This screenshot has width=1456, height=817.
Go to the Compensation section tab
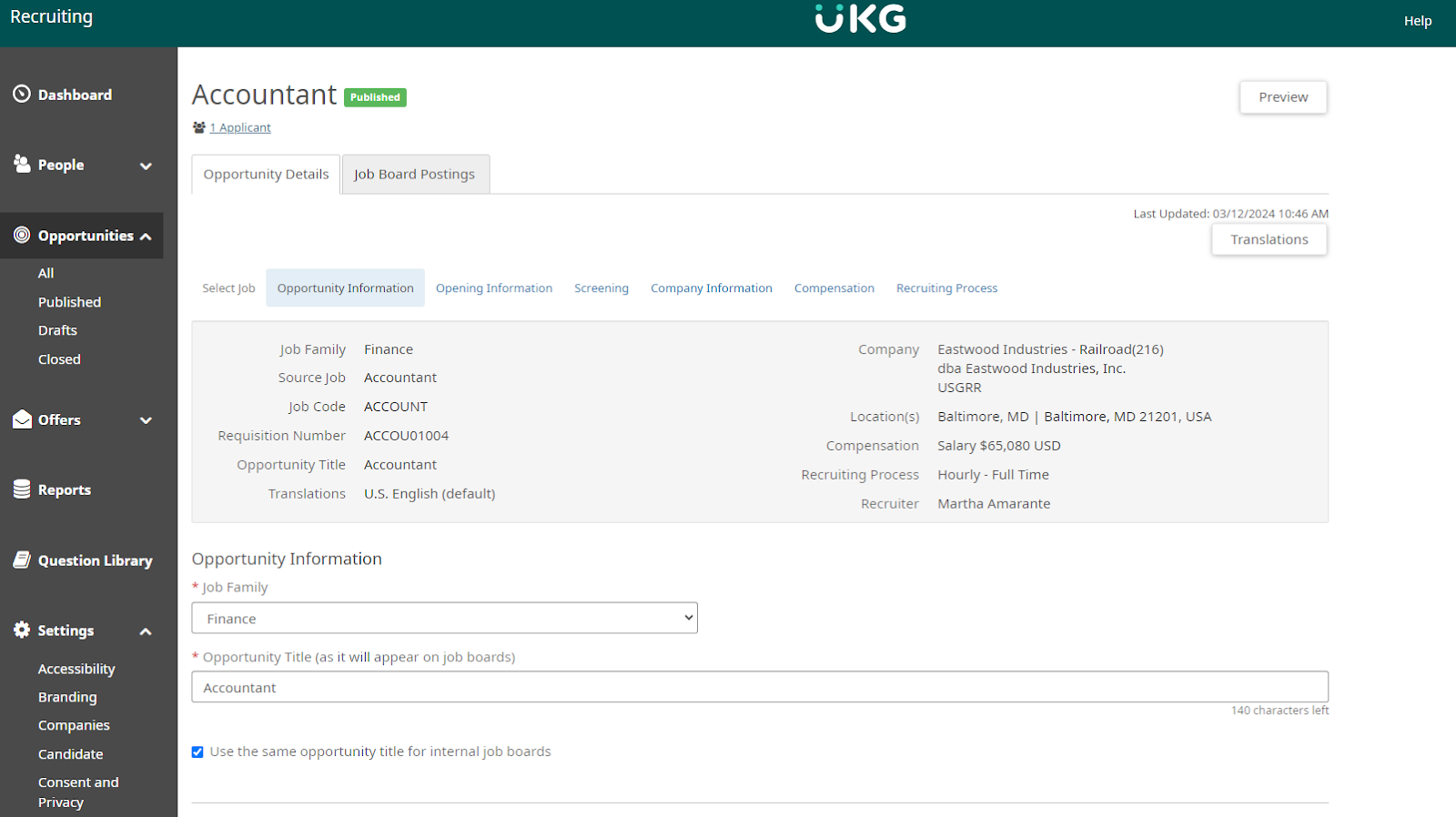pyautogui.click(x=834, y=288)
